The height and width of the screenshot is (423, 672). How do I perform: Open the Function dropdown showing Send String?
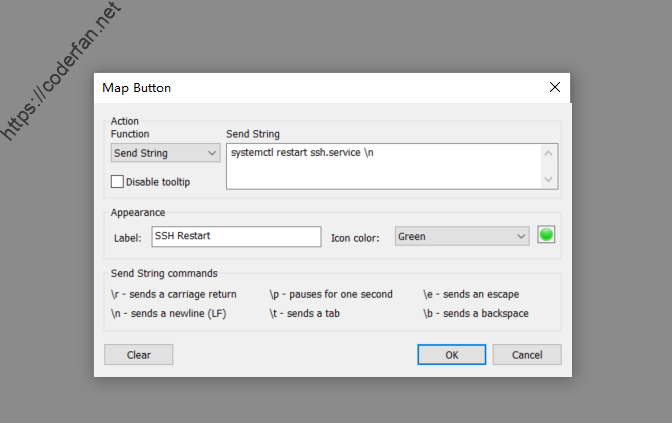tap(165, 153)
